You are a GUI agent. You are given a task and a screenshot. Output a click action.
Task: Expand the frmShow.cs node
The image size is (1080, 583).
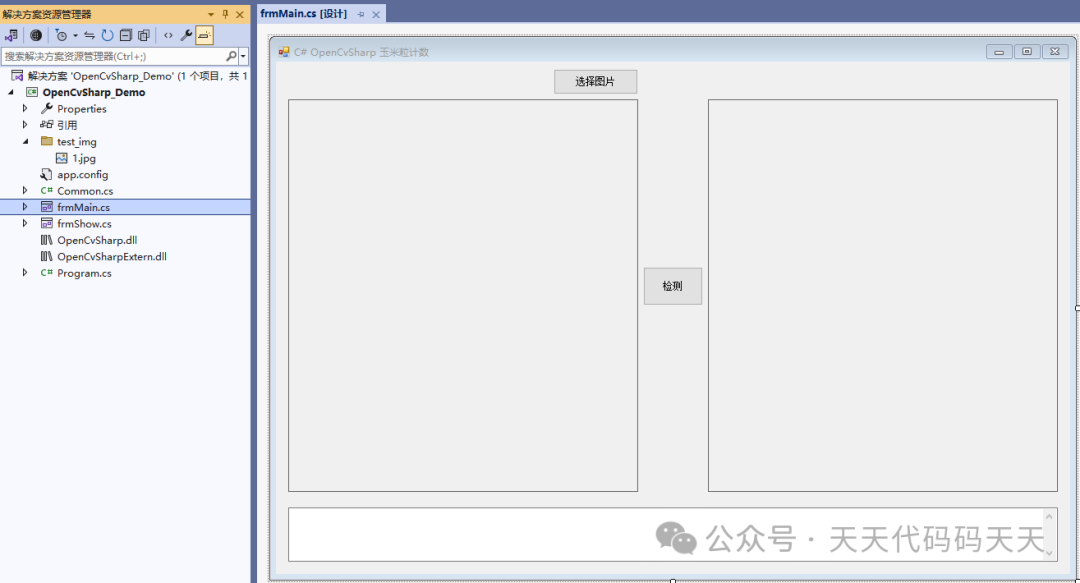tap(25, 223)
